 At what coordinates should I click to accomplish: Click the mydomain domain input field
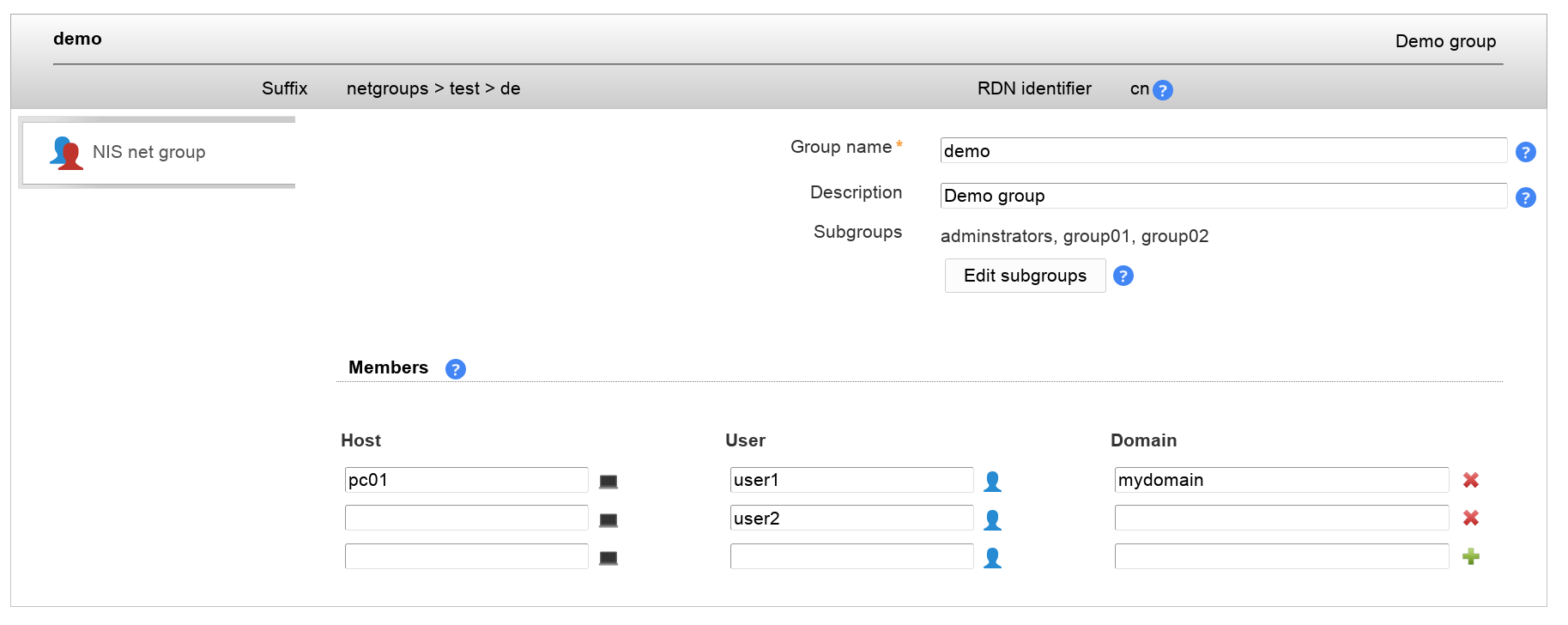[1280, 480]
